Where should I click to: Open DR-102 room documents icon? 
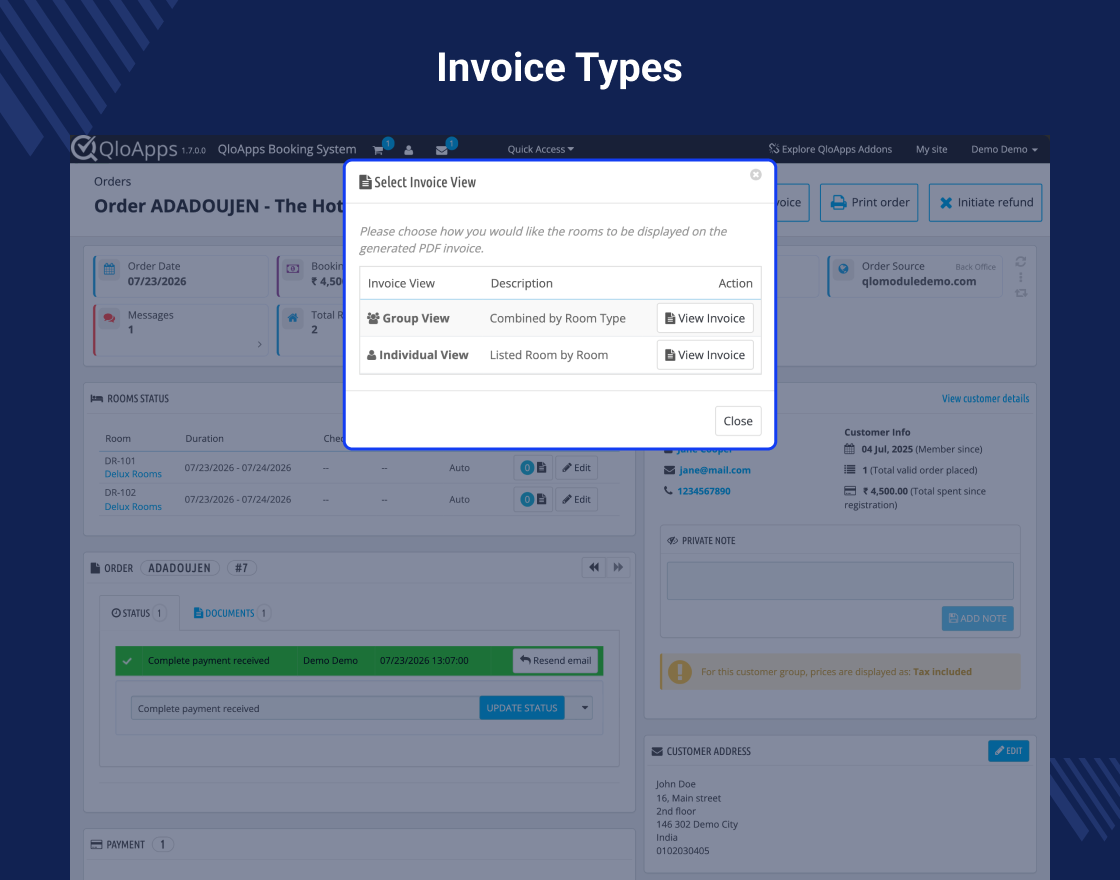click(533, 499)
